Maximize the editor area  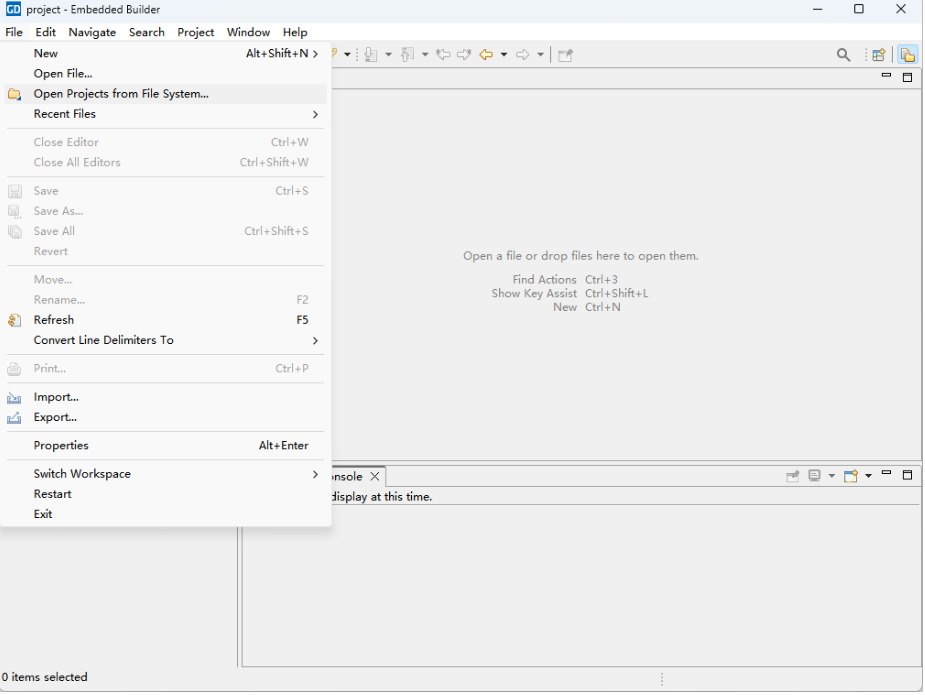point(907,77)
